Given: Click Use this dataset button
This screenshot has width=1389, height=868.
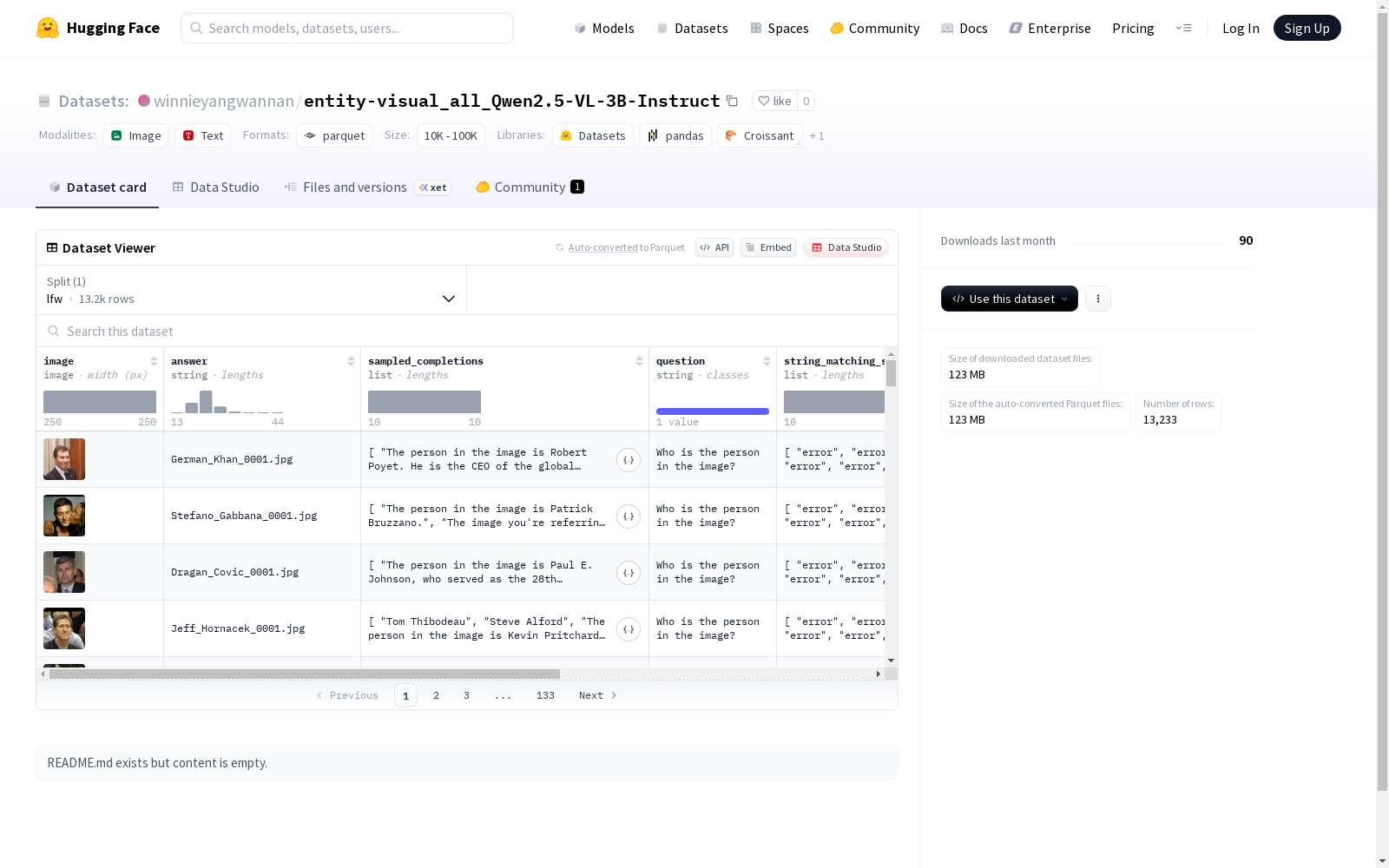Looking at the screenshot, I should (1010, 299).
